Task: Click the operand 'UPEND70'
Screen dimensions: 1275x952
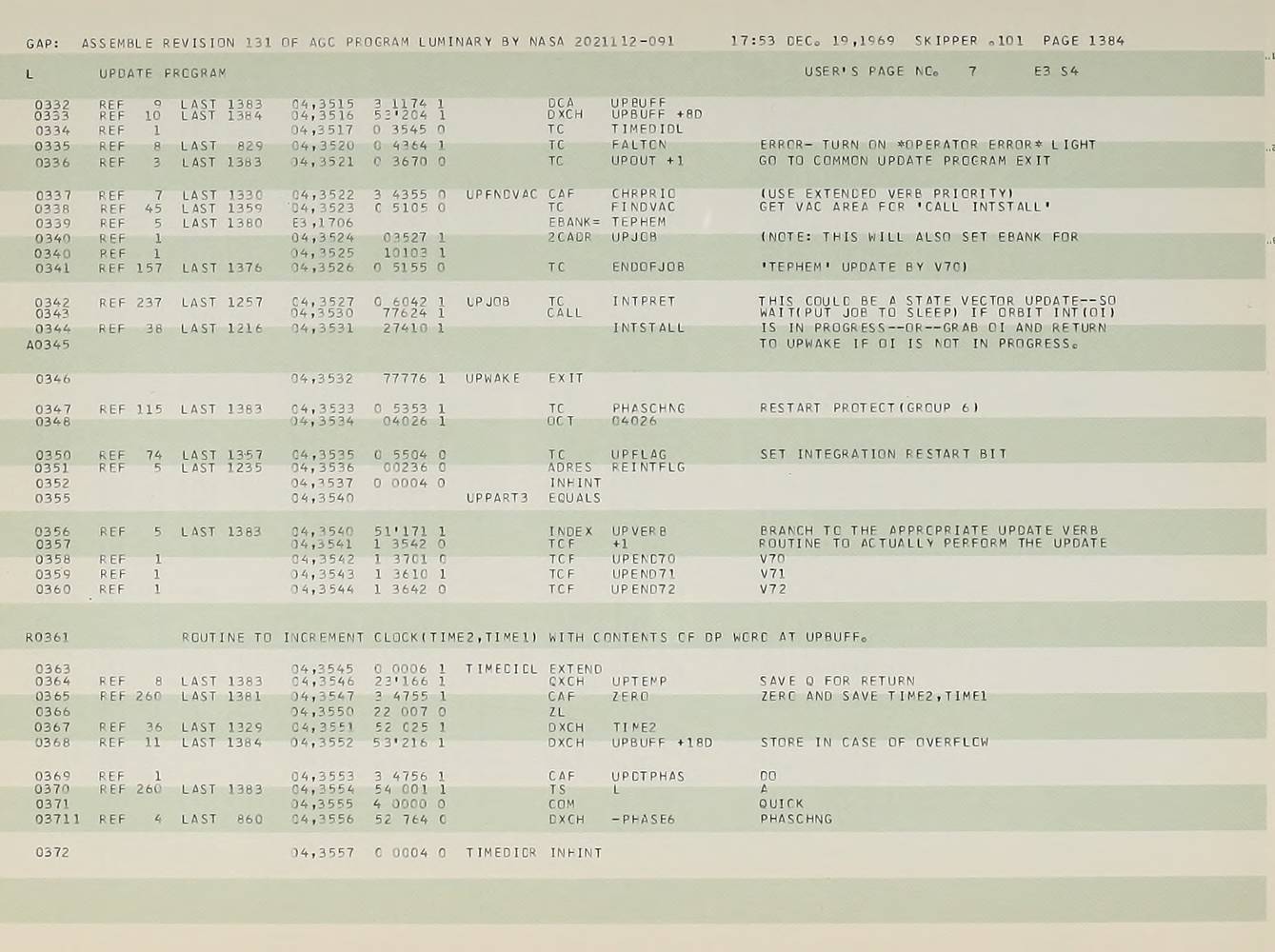Action: (644, 559)
